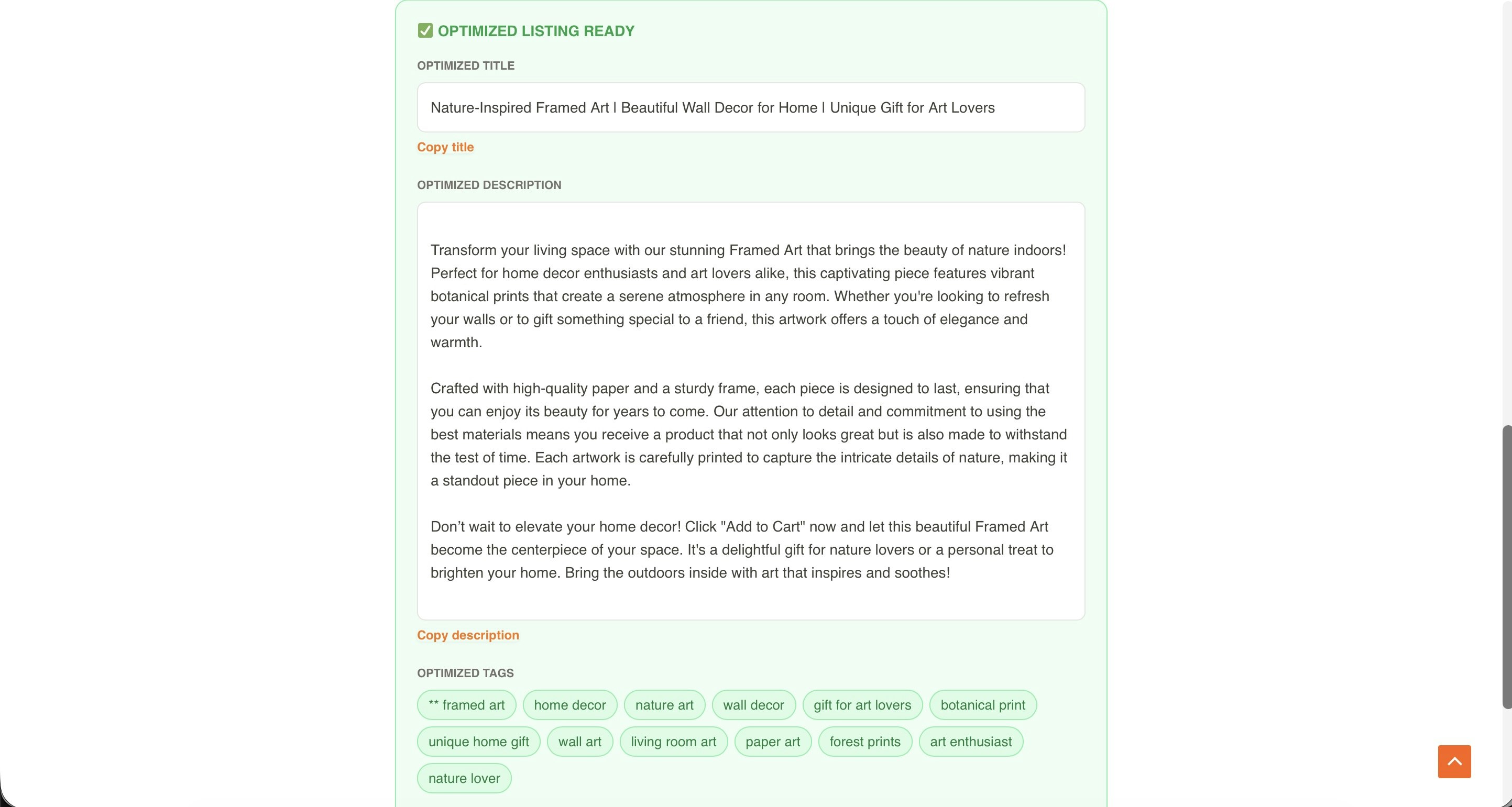Select the framed art tag
This screenshot has height=807, width=1512.
coord(465,704)
